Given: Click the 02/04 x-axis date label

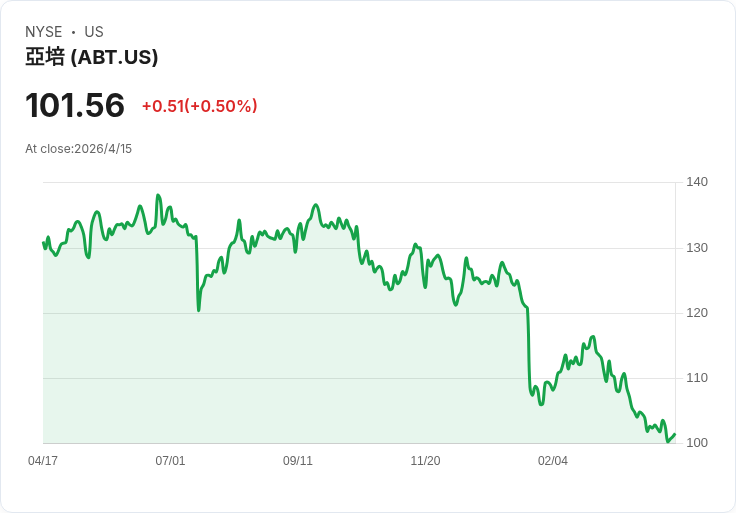Looking at the screenshot, I should [553, 461].
